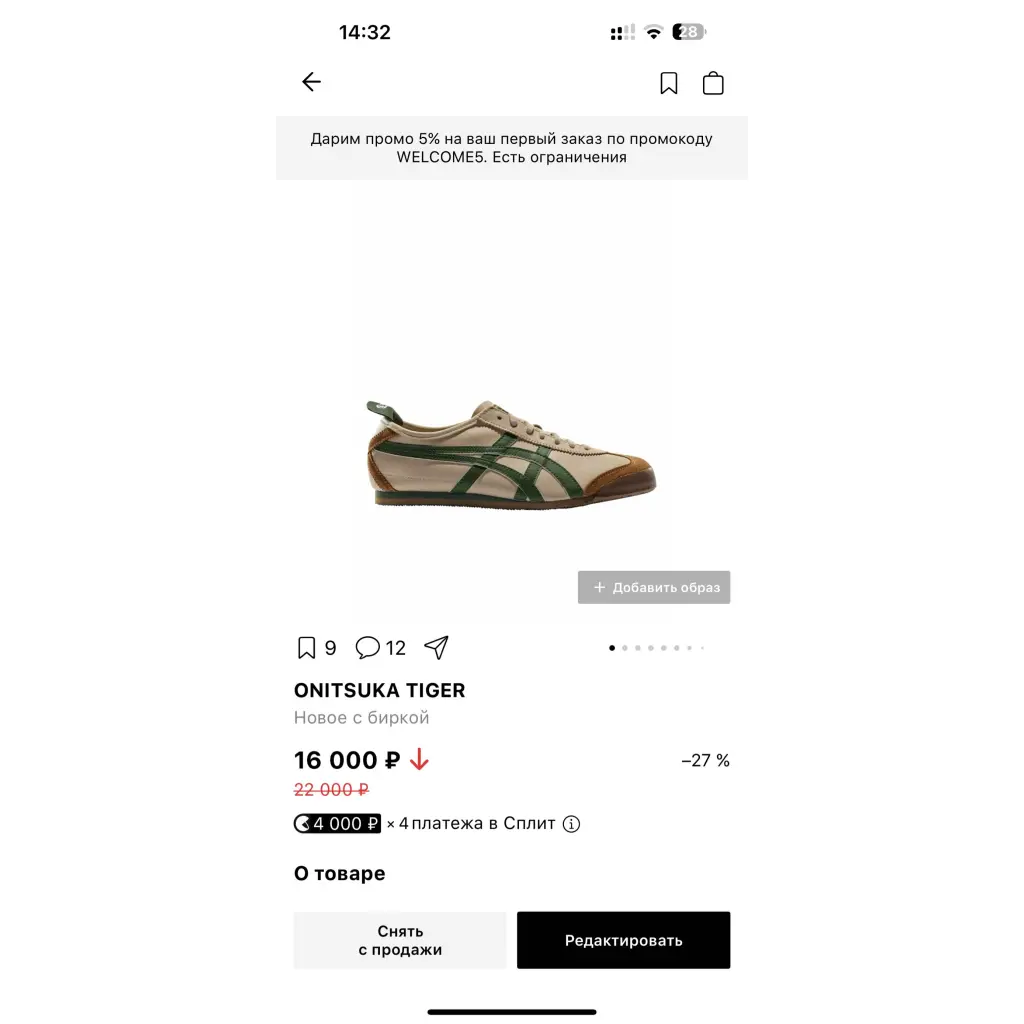Open the sneaker product photo
Viewport: 1024px width, 1024px height.
(511, 454)
